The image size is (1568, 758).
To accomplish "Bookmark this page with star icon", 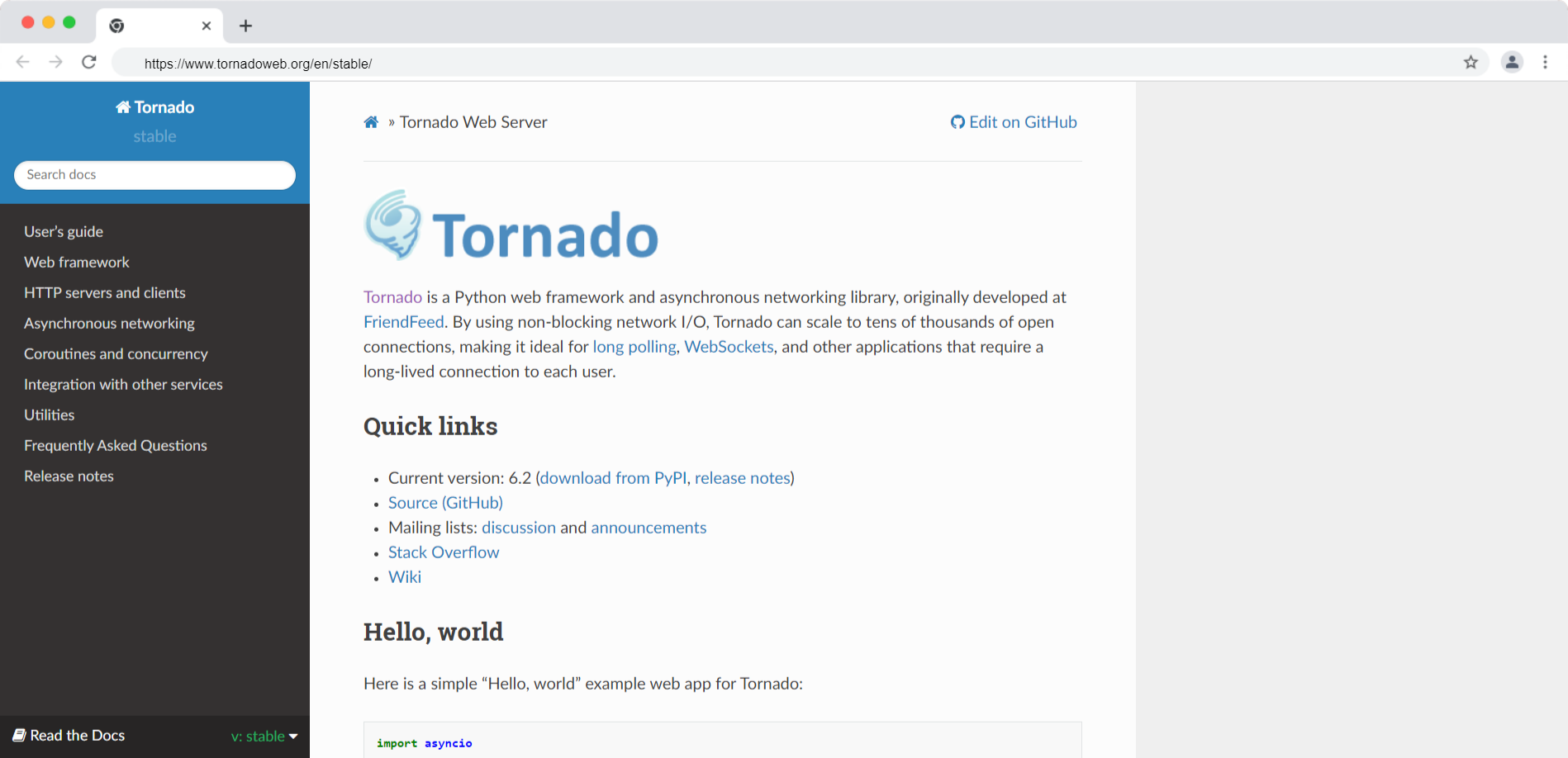I will tap(1471, 62).
